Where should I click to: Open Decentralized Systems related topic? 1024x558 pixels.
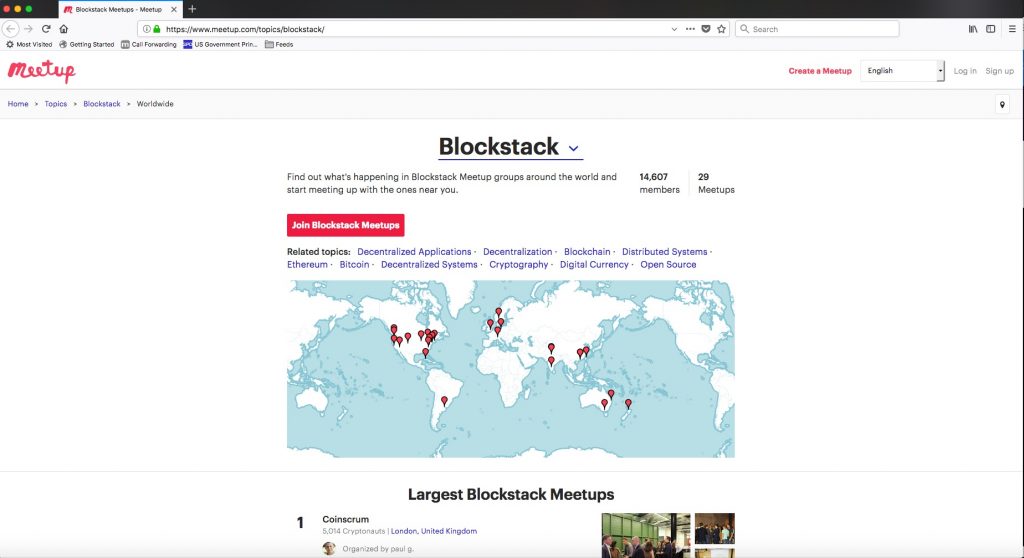click(429, 265)
